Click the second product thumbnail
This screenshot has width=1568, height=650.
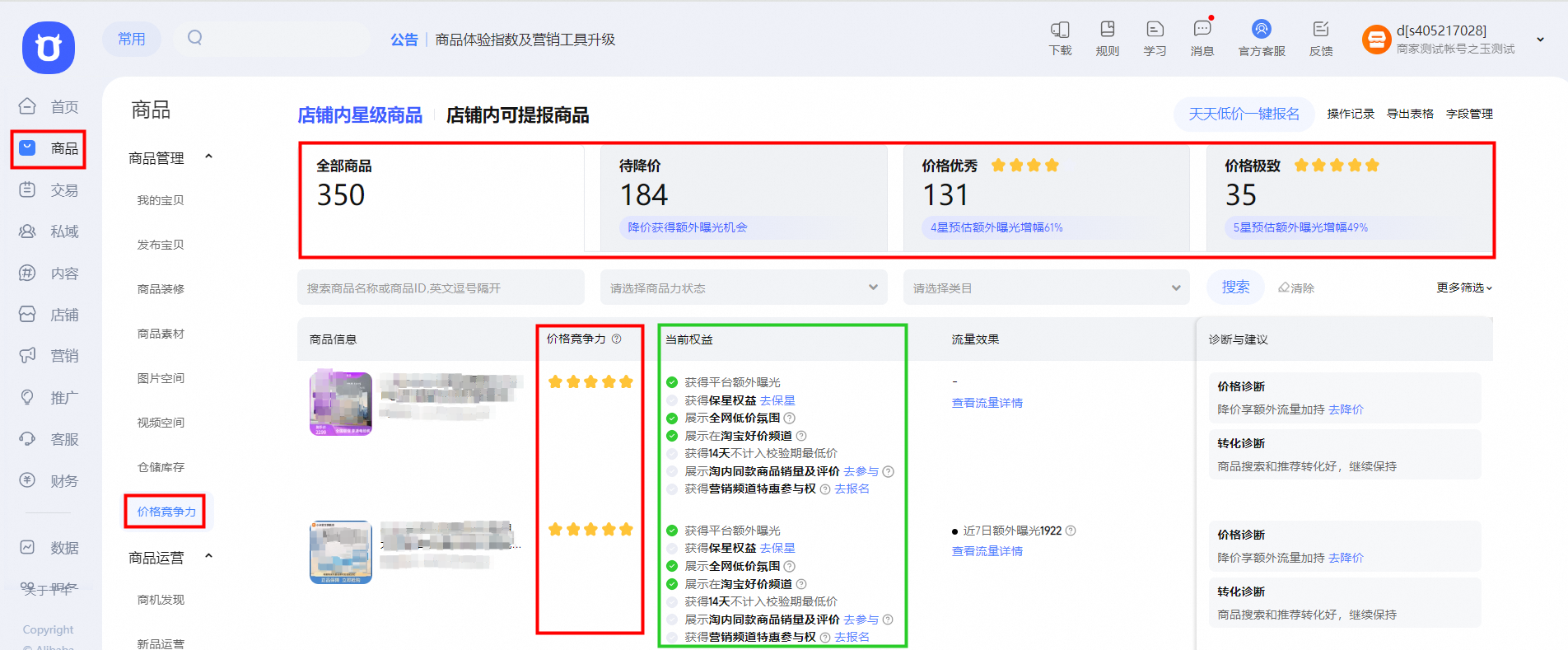coord(340,552)
